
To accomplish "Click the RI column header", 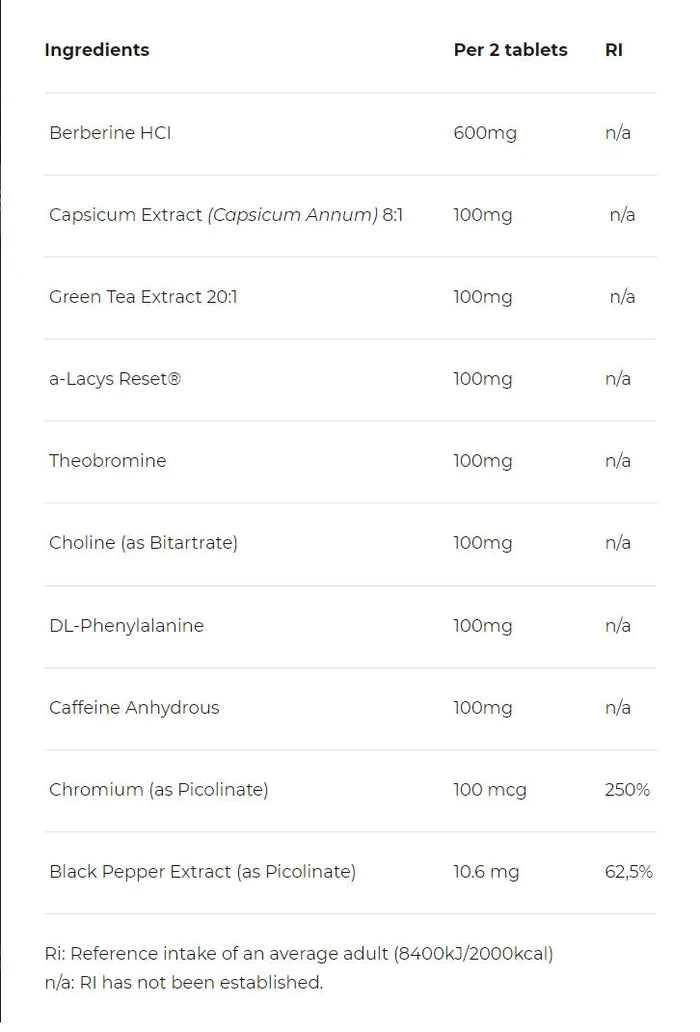I will [614, 50].
